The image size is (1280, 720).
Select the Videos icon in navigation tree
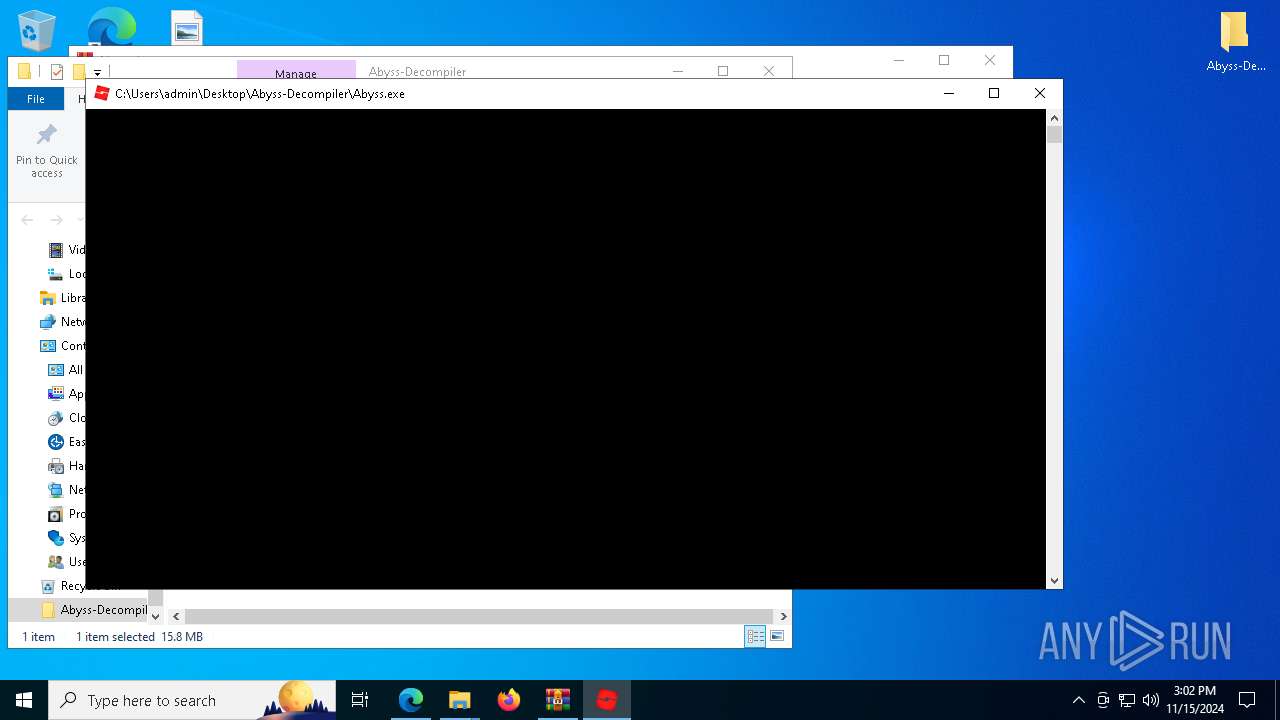pos(56,250)
